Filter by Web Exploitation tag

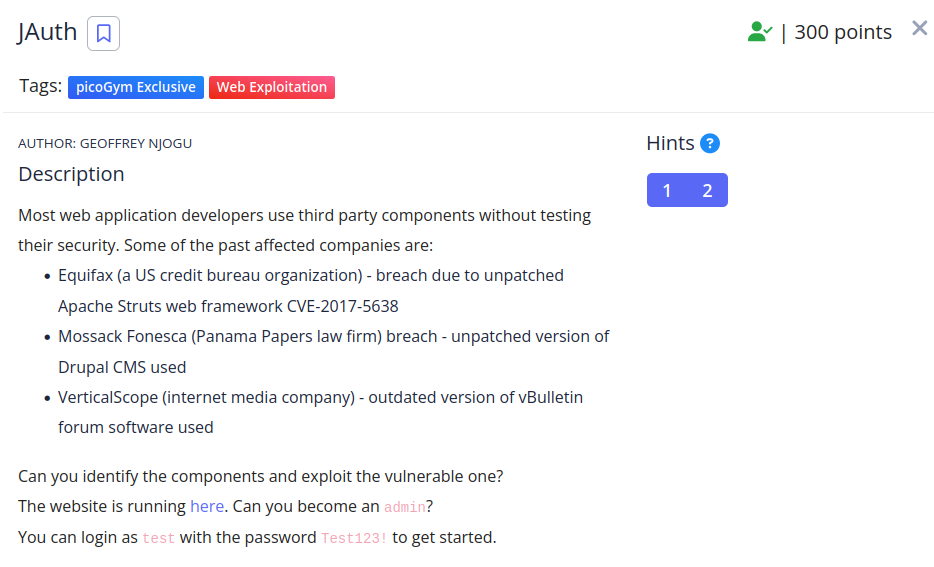tap(272, 87)
